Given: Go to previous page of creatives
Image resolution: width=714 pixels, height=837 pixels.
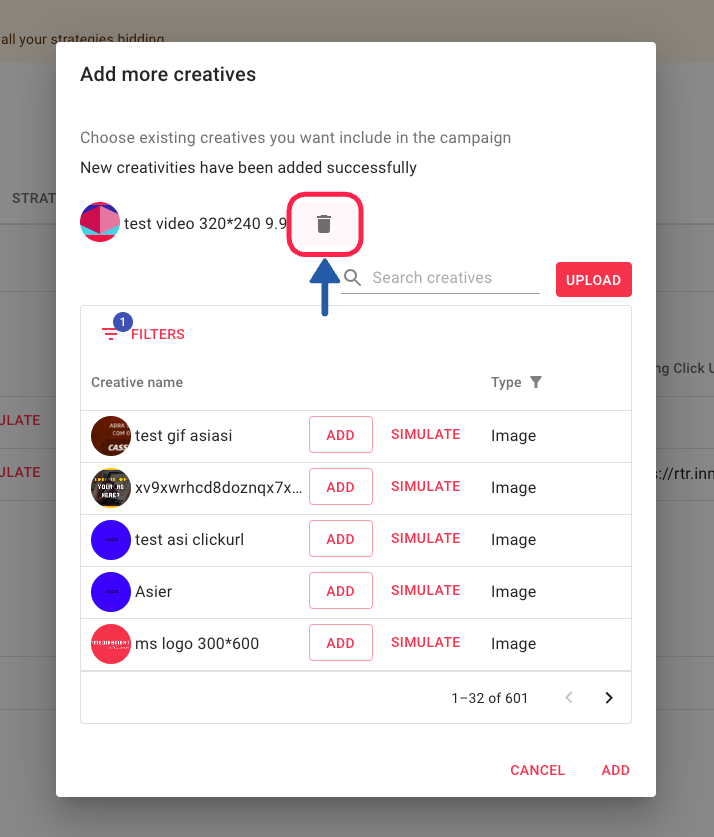Looking at the screenshot, I should click(569, 698).
